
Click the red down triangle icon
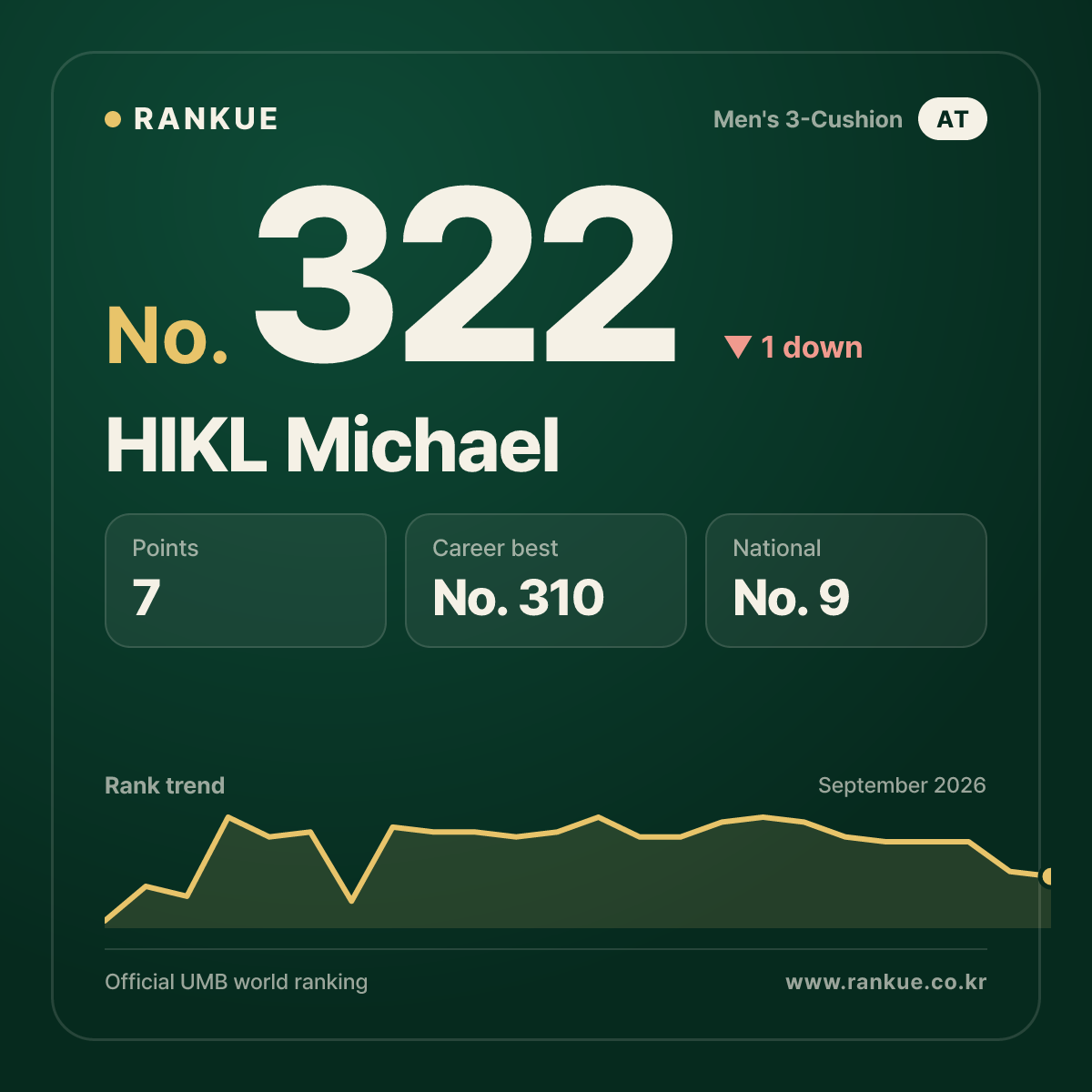(x=737, y=347)
